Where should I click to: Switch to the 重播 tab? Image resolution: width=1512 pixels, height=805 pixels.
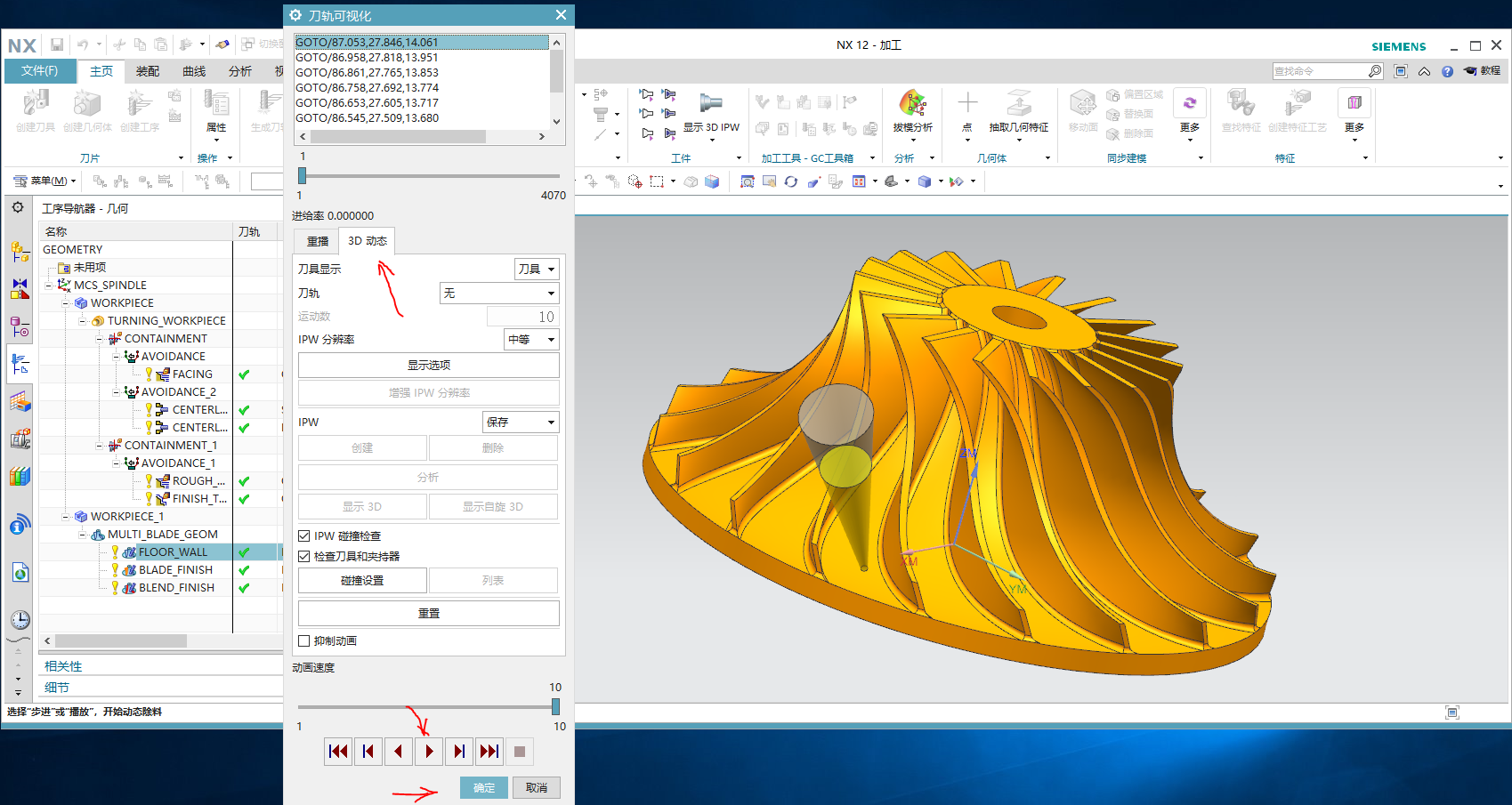(x=318, y=241)
